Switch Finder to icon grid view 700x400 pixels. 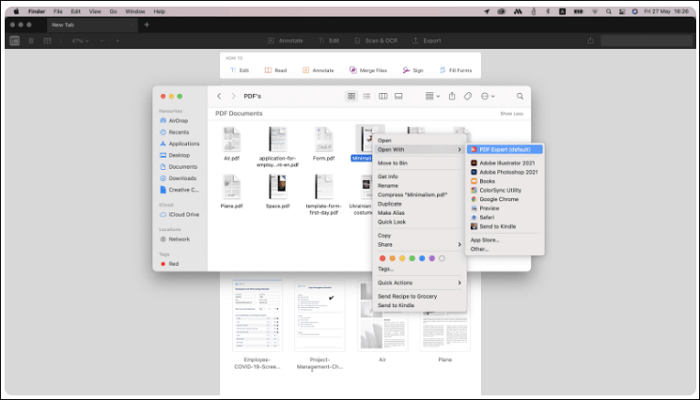click(x=351, y=96)
